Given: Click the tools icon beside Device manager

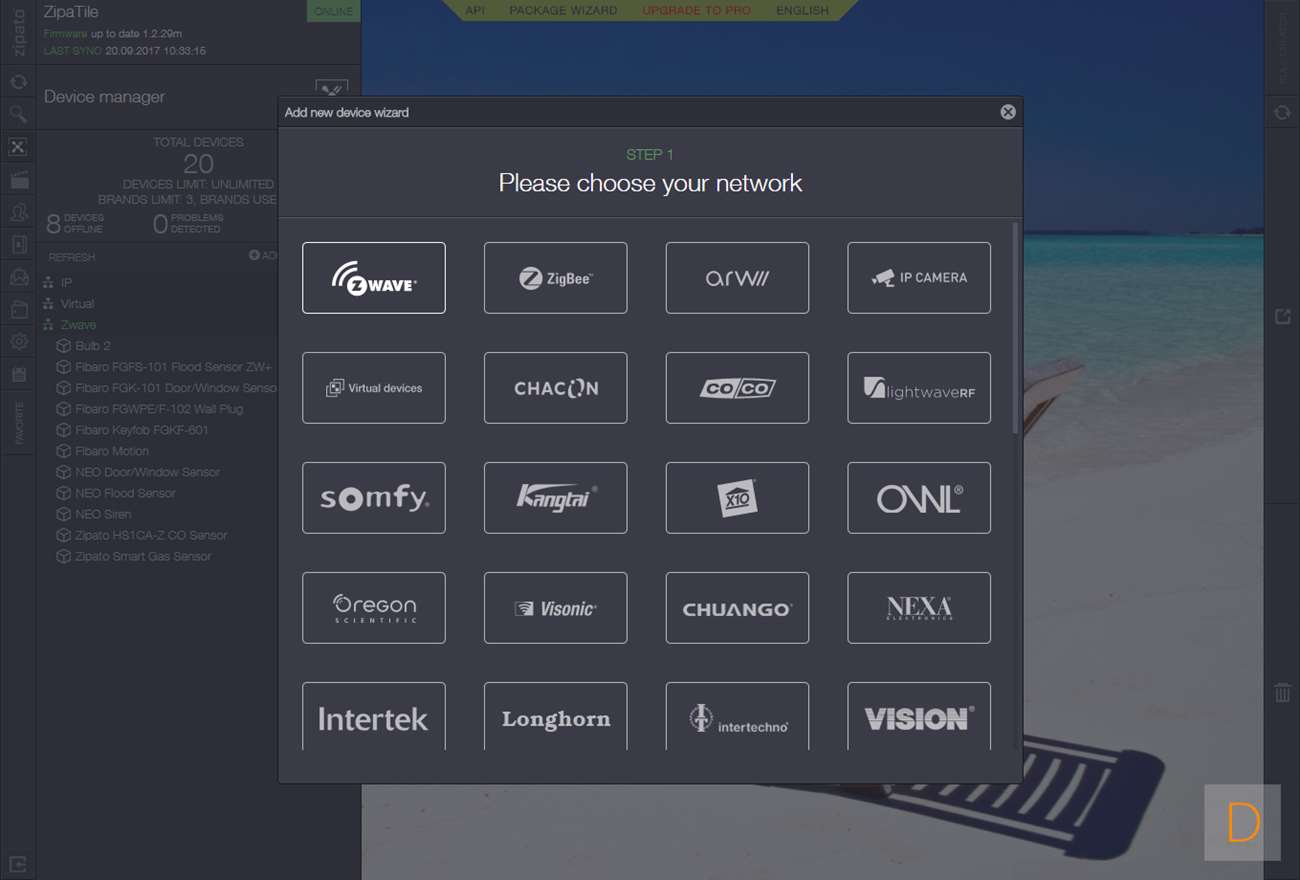Looking at the screenshot, I should [x=332, y=89].
